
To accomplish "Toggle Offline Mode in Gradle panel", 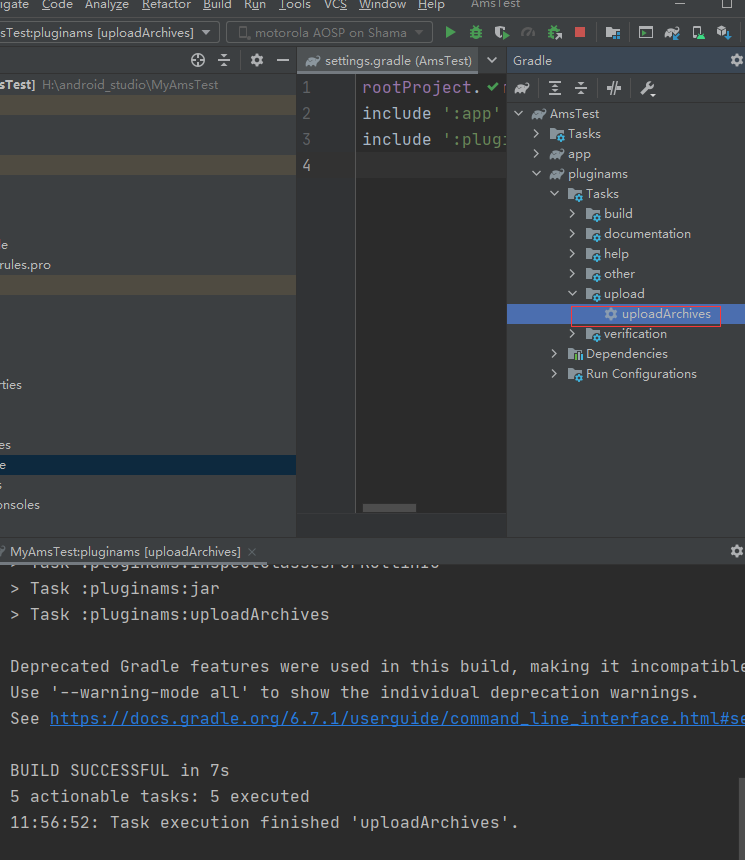I will pos(614,88).
